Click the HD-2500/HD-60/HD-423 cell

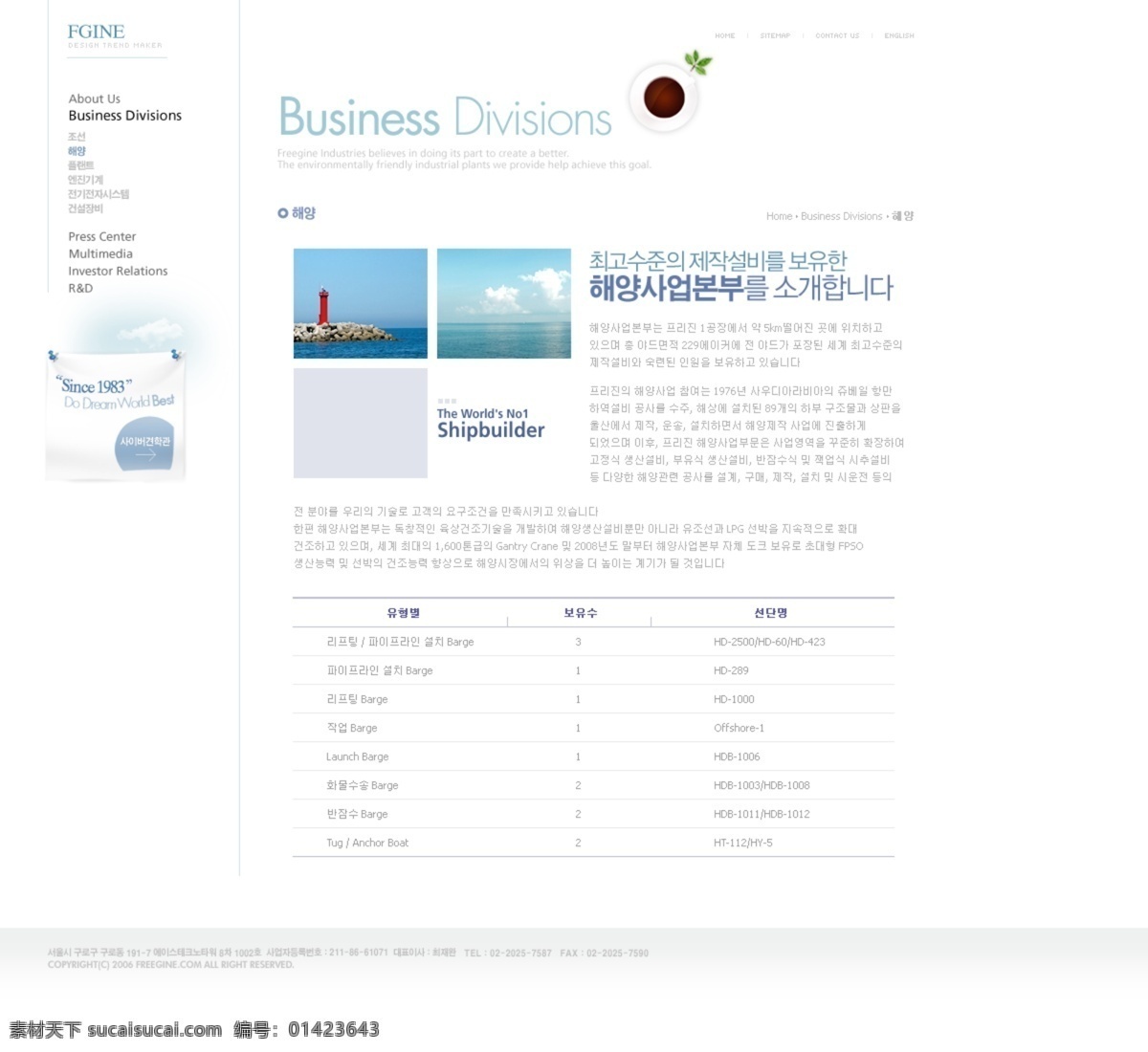click(769, 642)
